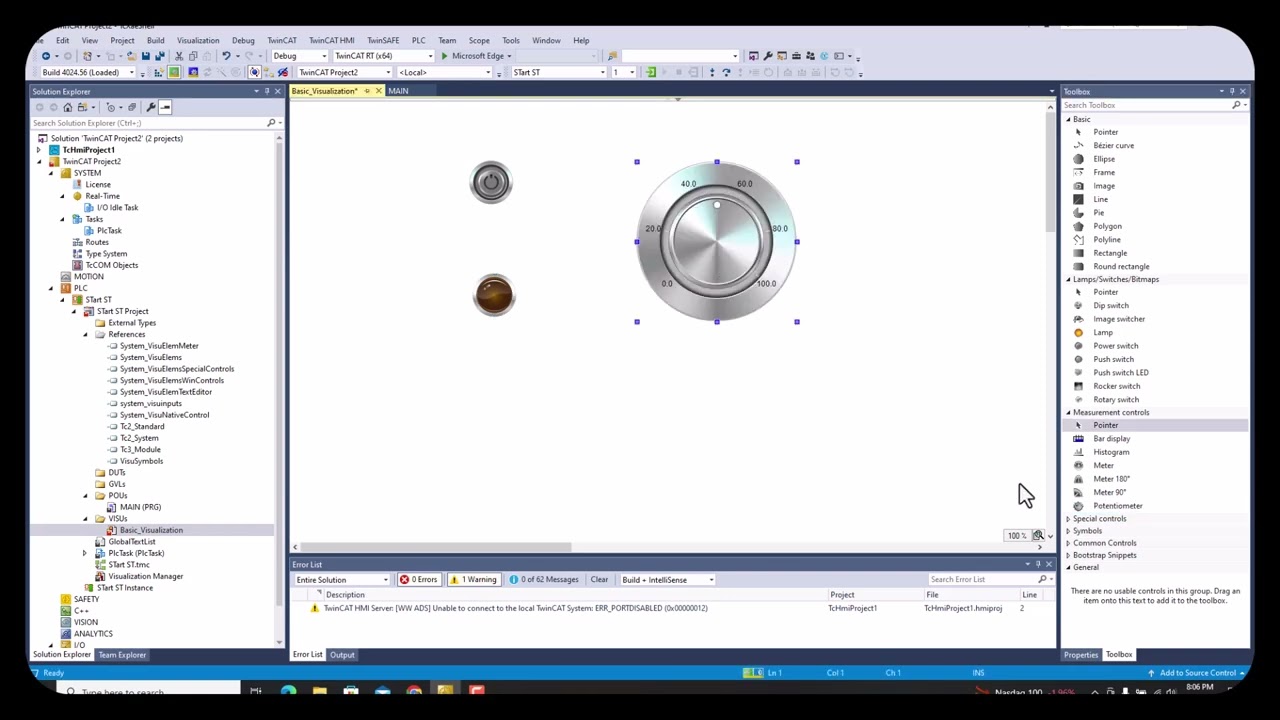Pin the Basic_Visualization tab
Image resolution: width=1280 pixels, height=720 pixels.
pyautogui.click(x=366, y=91)
